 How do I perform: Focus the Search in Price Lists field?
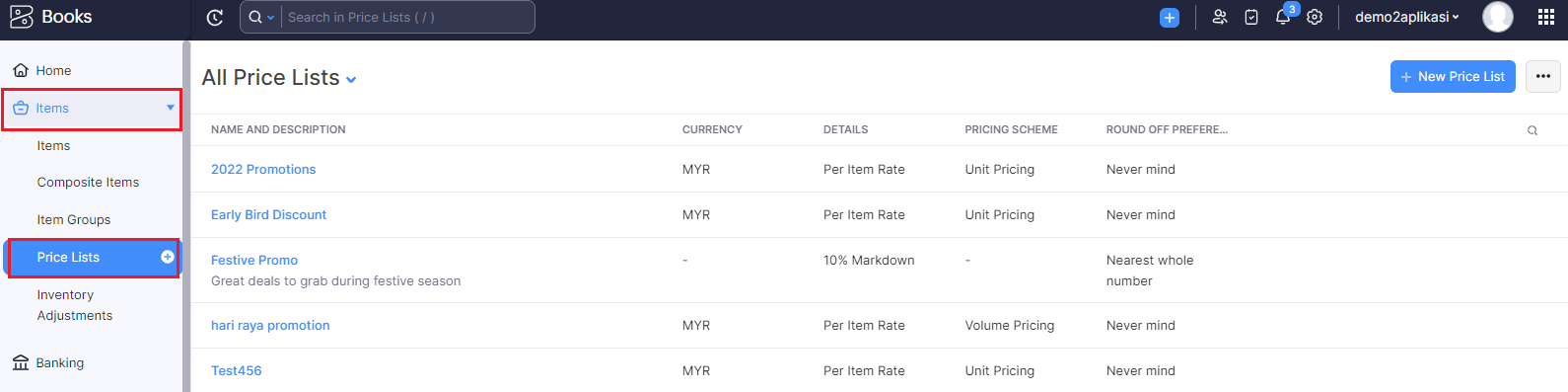(x=408, y=17)
